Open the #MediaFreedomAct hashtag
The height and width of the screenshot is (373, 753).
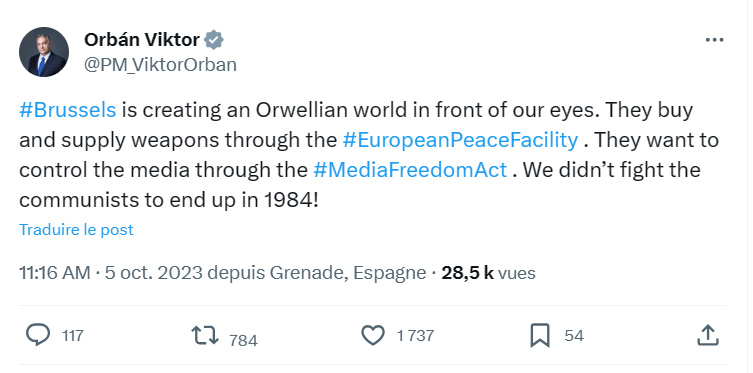coord(410,170)
